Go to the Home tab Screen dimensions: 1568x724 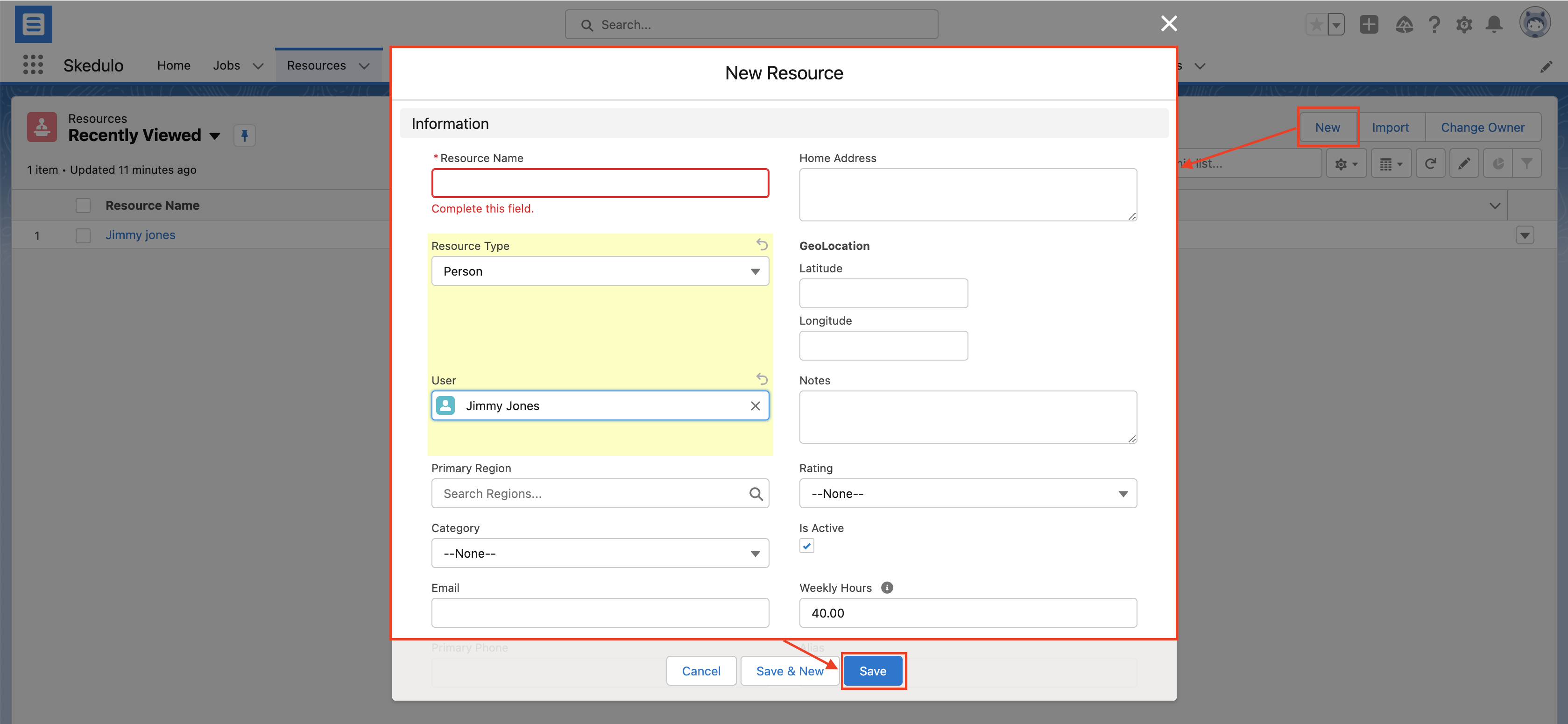(x=174, y=65)
